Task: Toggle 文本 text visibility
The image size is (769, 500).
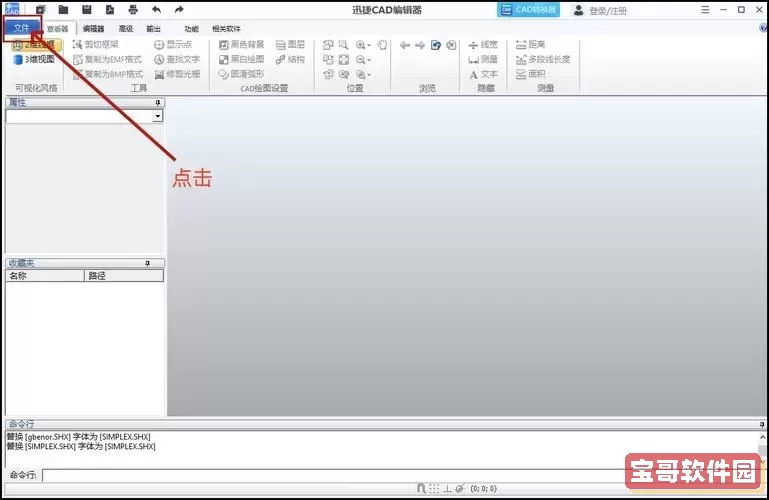Action: pyautogui.click(x=483, y=74)
